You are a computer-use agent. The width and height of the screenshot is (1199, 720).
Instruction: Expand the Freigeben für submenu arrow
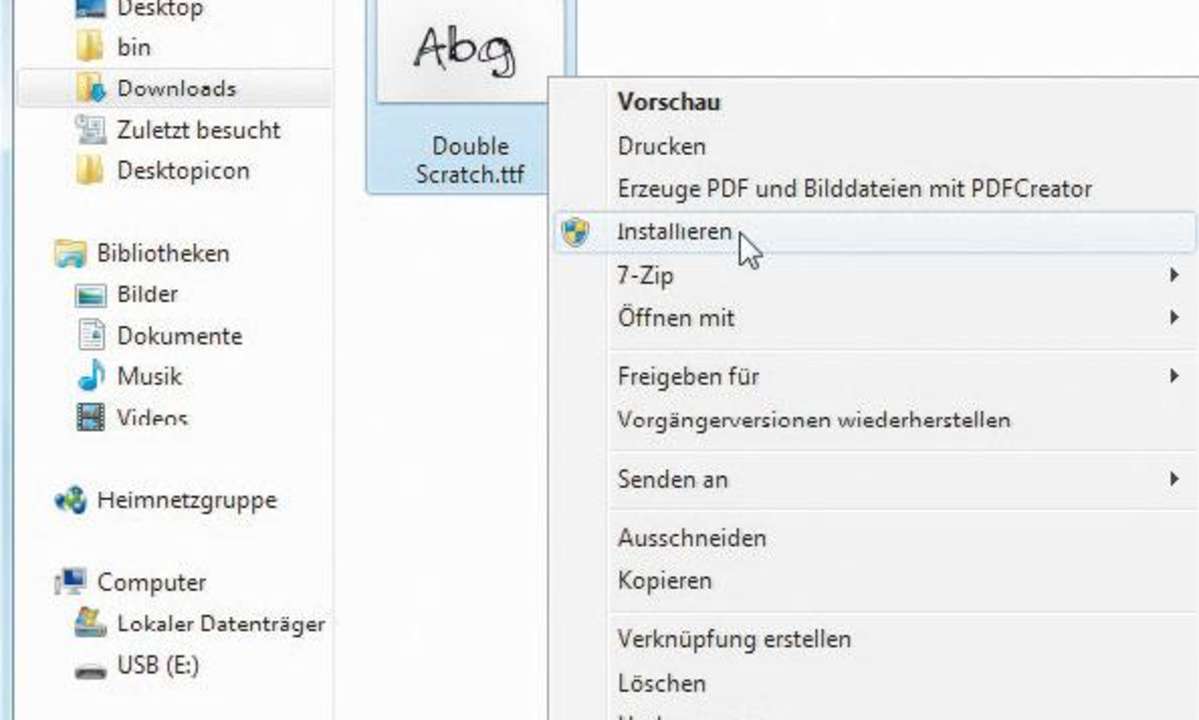(x=1175, y=375)
